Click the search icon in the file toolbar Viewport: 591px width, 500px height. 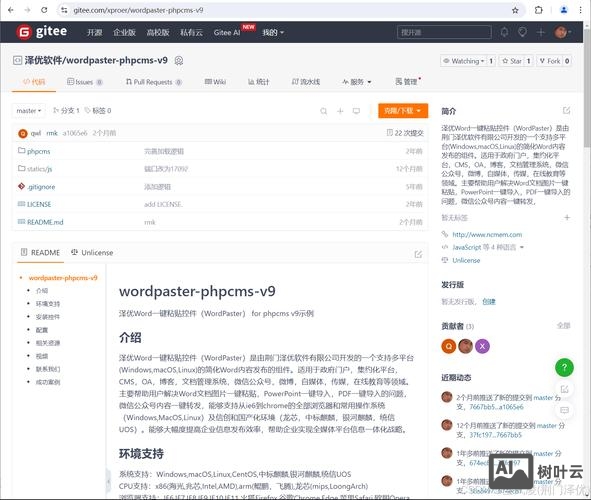click(323, 111)
